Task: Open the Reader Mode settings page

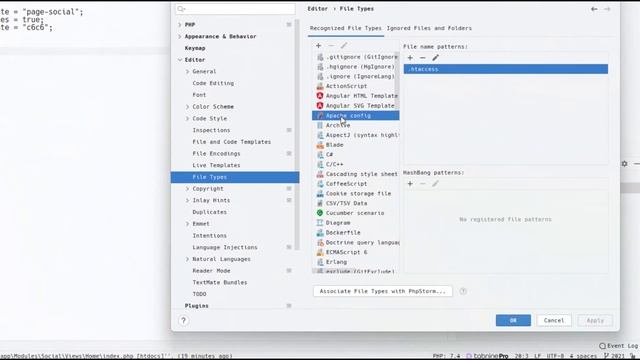Action: (211, 271)
